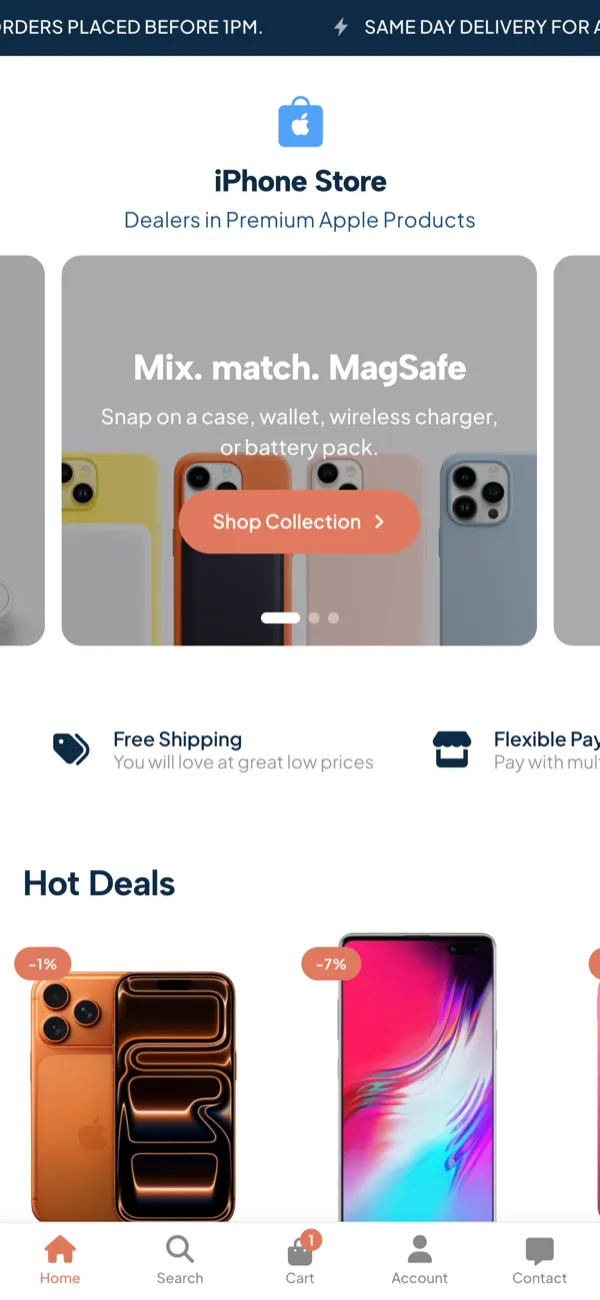
Task: Open the Account person icon
Action: (420, 1249)
